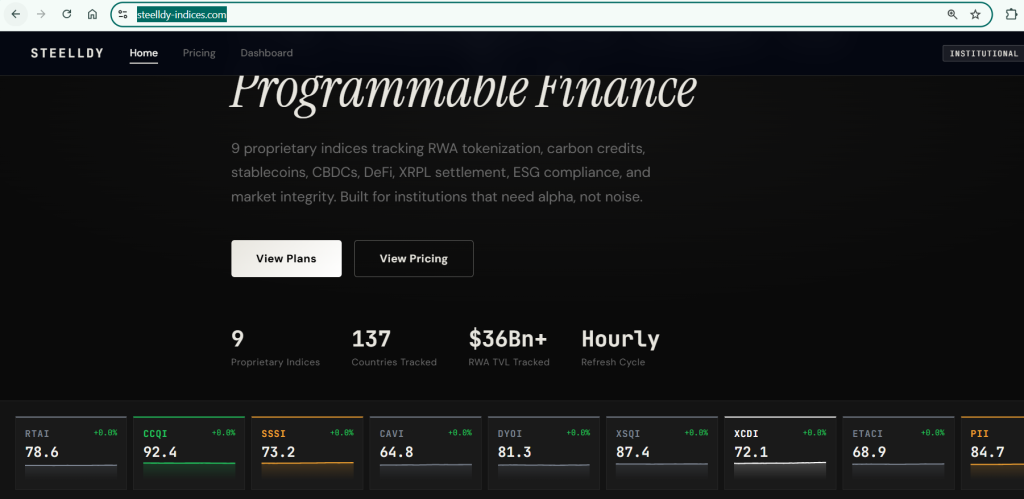Click the 'Hourly' refresh cycle value
Viewport: 1024px width, 499px height.
[x=620, y=340]
